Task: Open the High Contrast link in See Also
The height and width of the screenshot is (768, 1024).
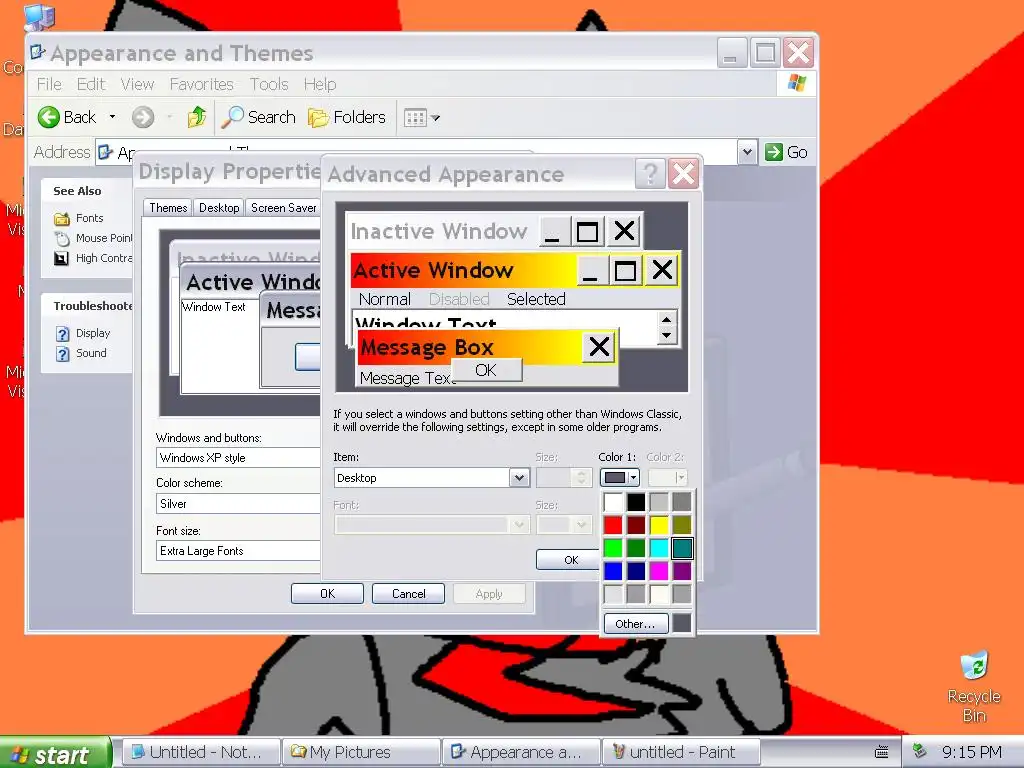Action: point(93,259)
